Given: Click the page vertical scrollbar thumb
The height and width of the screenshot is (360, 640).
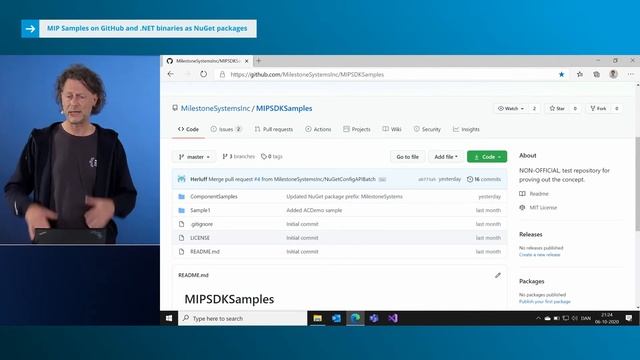Looking at the screenshot, I should [638, 184].
